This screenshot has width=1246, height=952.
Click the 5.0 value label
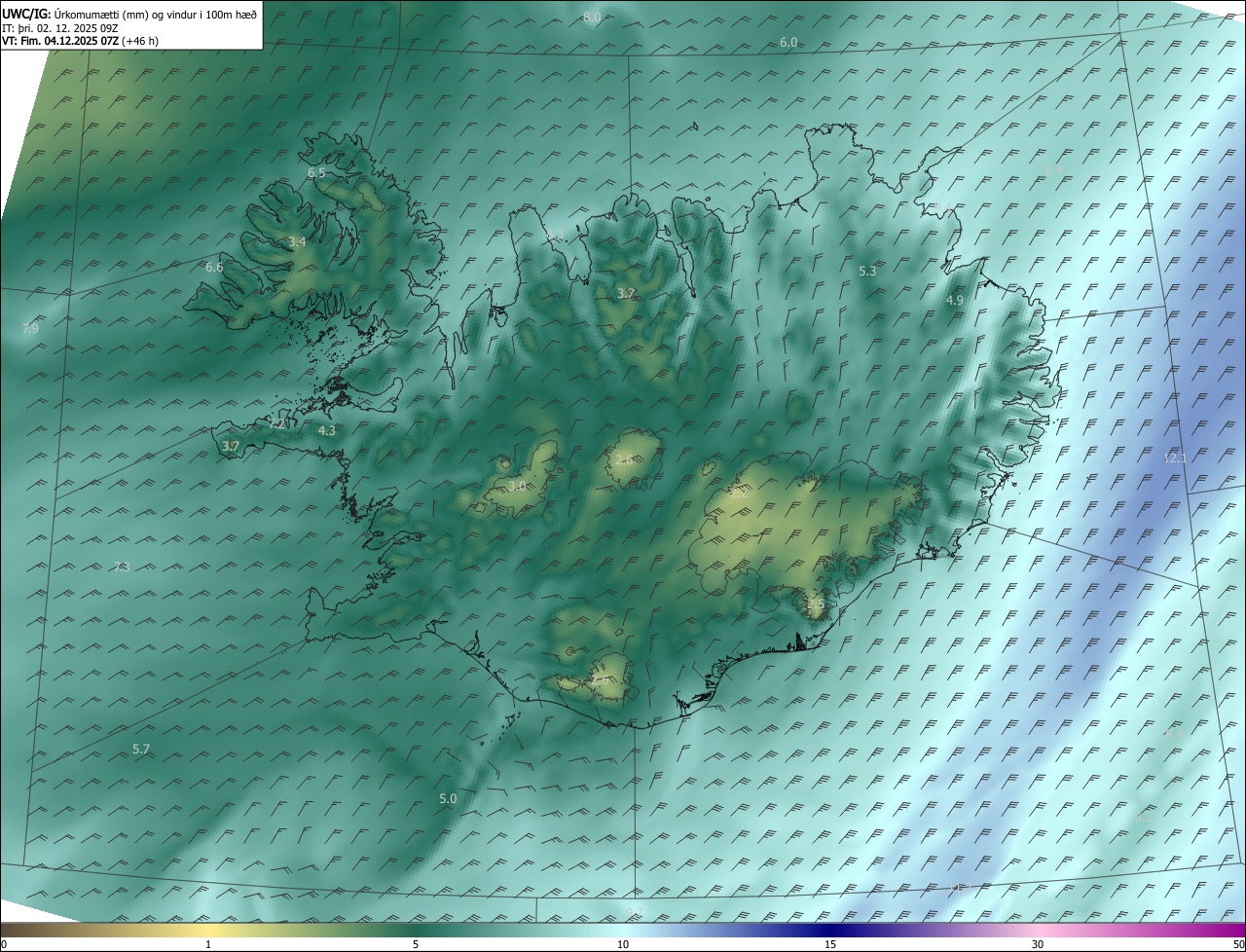coord(448,798)
